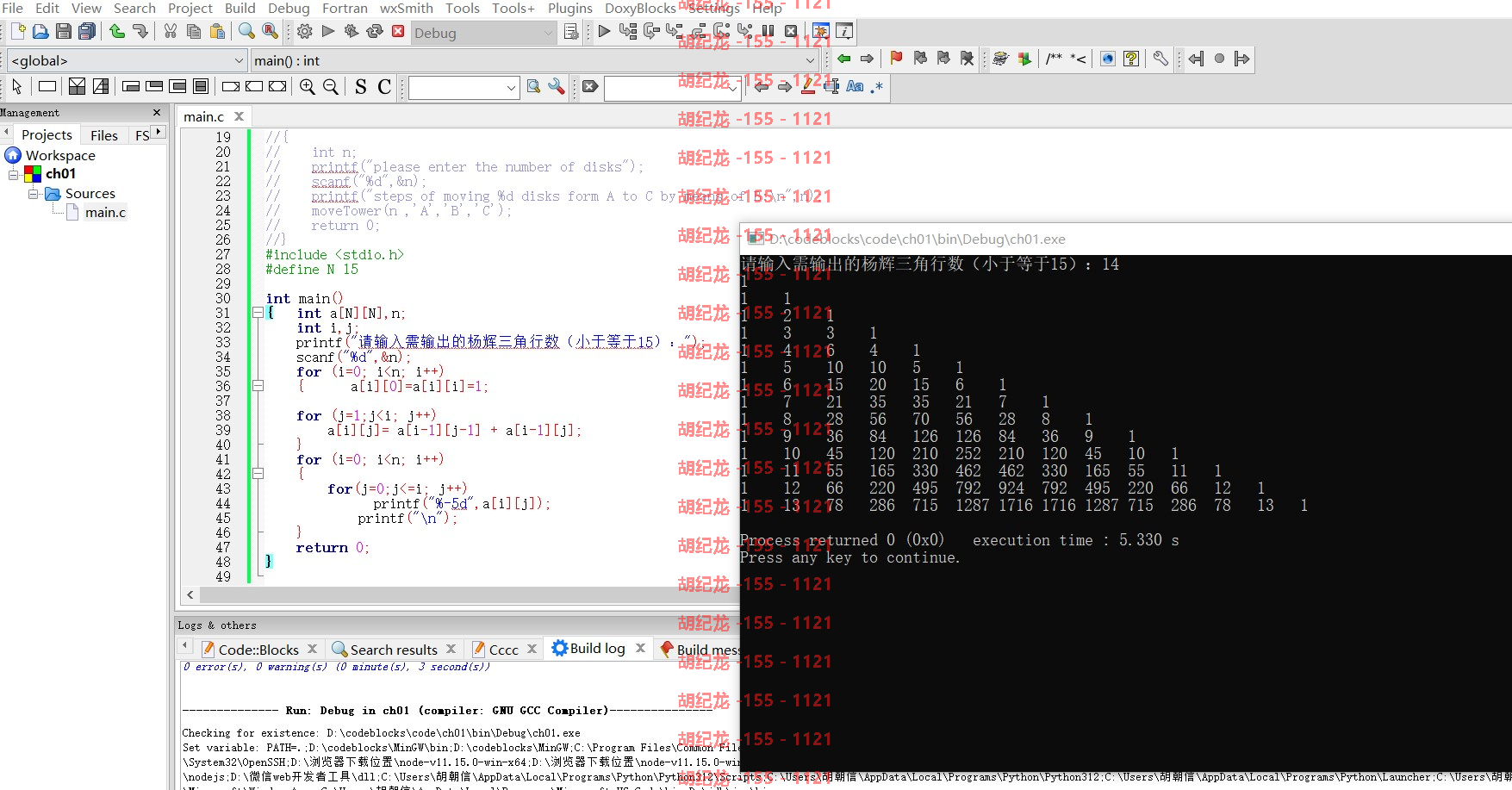Collapse code fold at line 31
The width and height of the screenshot is (1512, 790).
coord(258,313)
